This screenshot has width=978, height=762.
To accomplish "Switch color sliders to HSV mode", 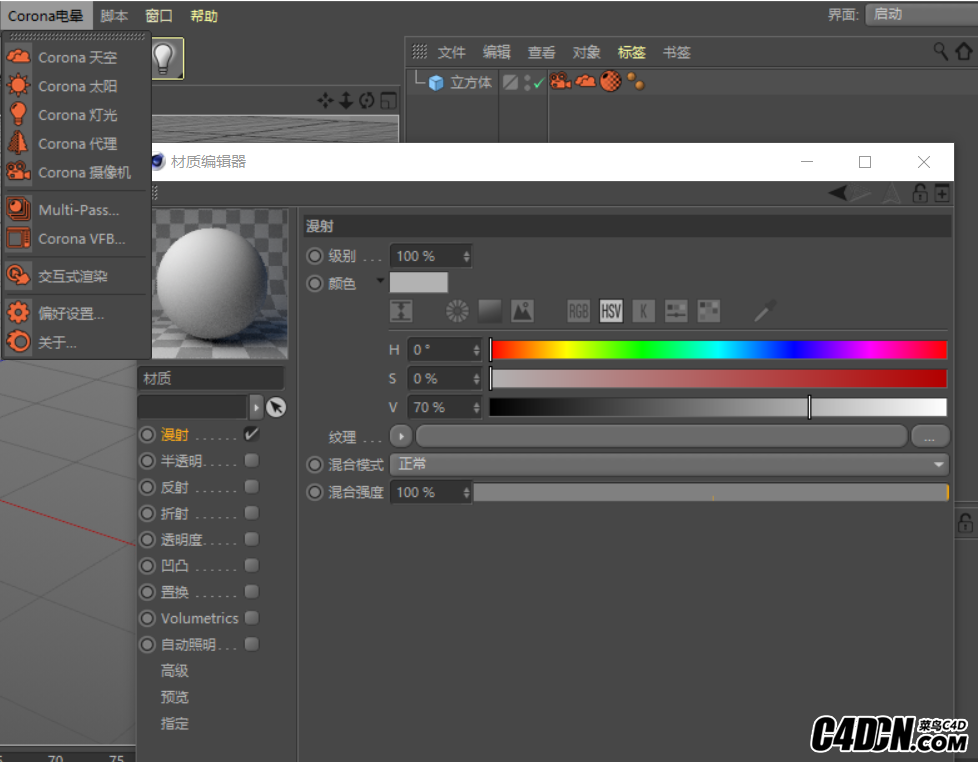I will click(611, 311).
